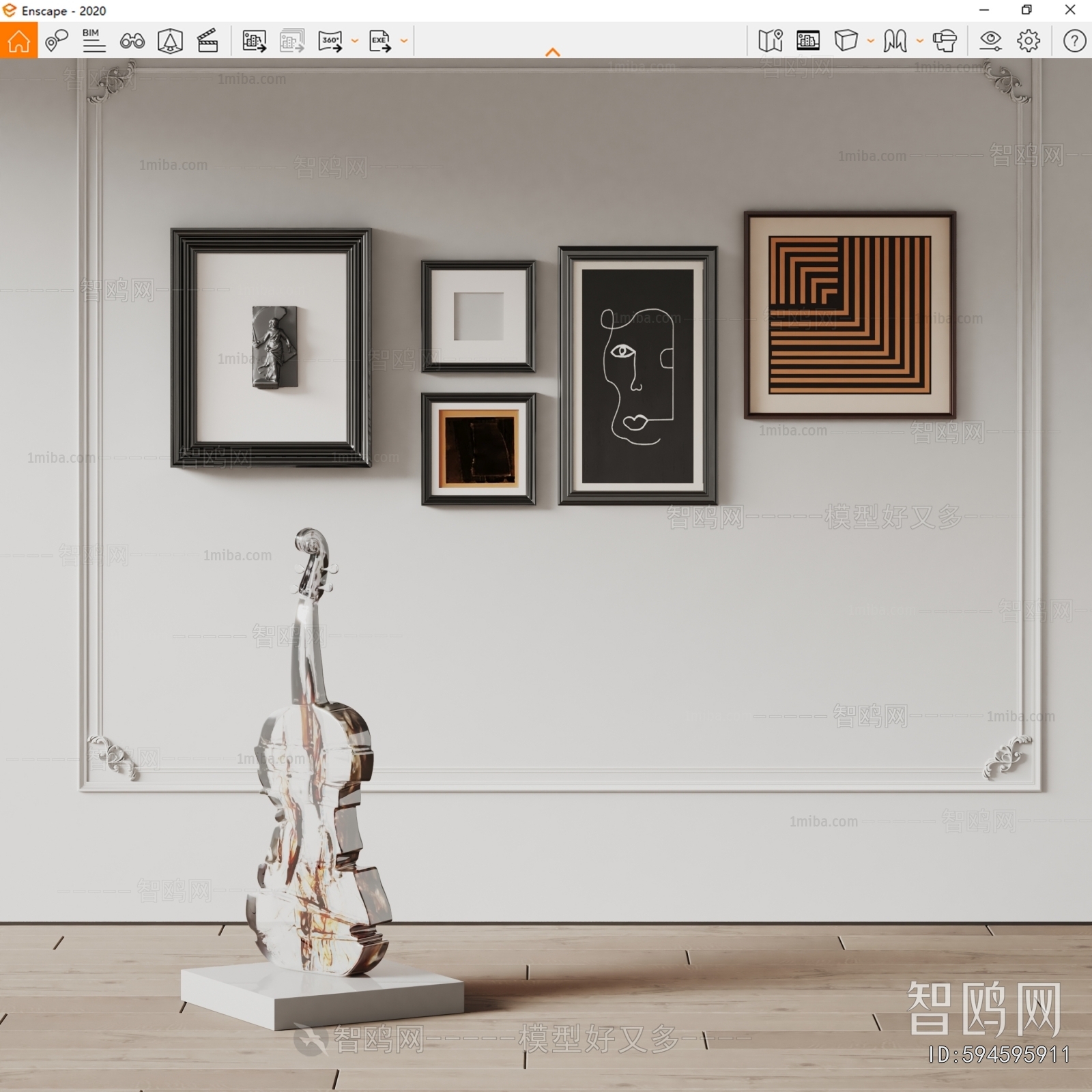Expand the projection mode dropdown
The height and width of the screenshot is (1092, 1092).
pos(871,41)
